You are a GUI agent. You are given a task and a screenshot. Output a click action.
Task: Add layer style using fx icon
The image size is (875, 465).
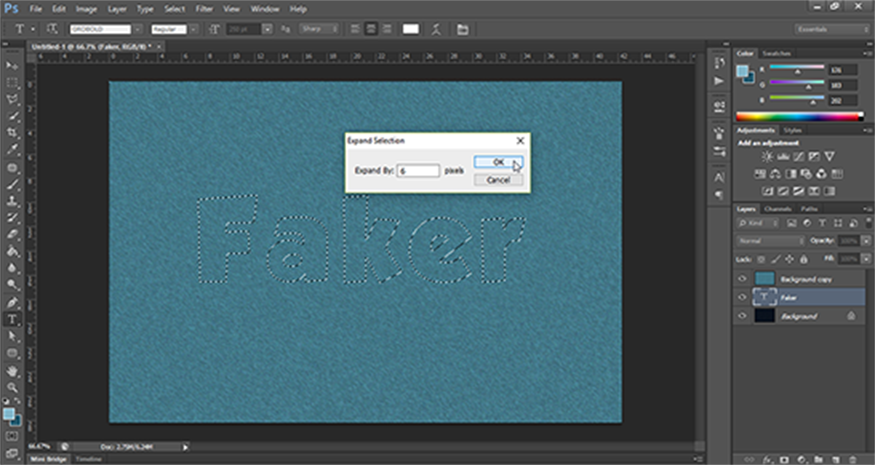767,459
